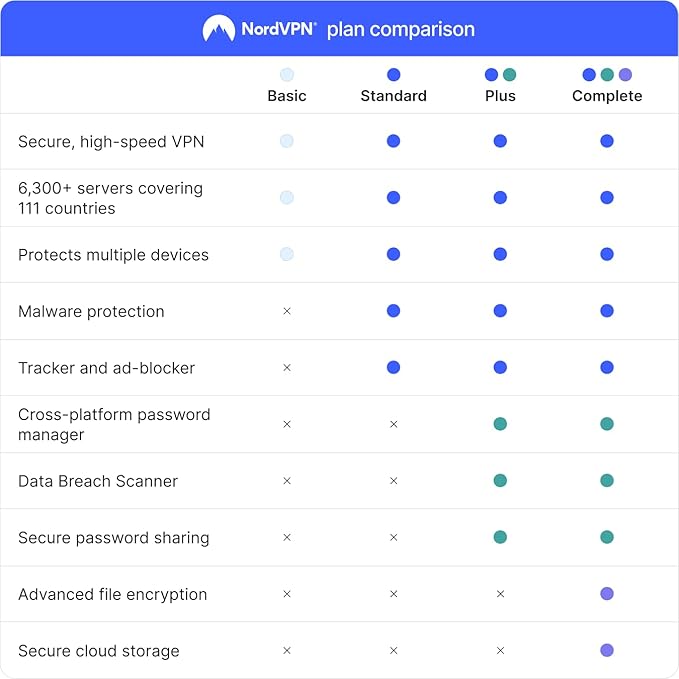
Task: Click the Malware protection feature label
Action: click(x=91, y=311)
